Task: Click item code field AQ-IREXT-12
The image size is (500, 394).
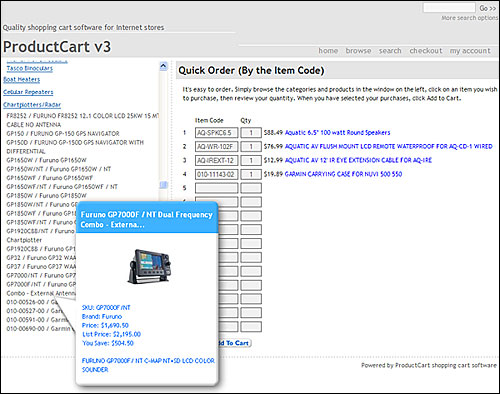Action: (x=217, y=160)
